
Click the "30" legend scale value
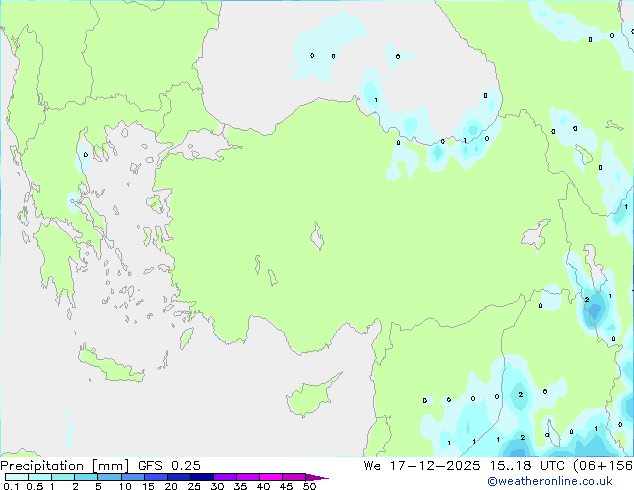[217, 486]
